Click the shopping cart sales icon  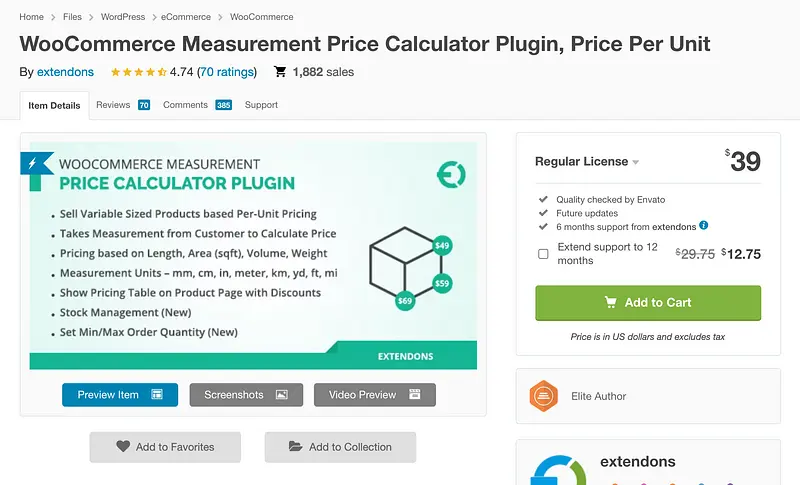pyautogui.click(x=280, y=72)
